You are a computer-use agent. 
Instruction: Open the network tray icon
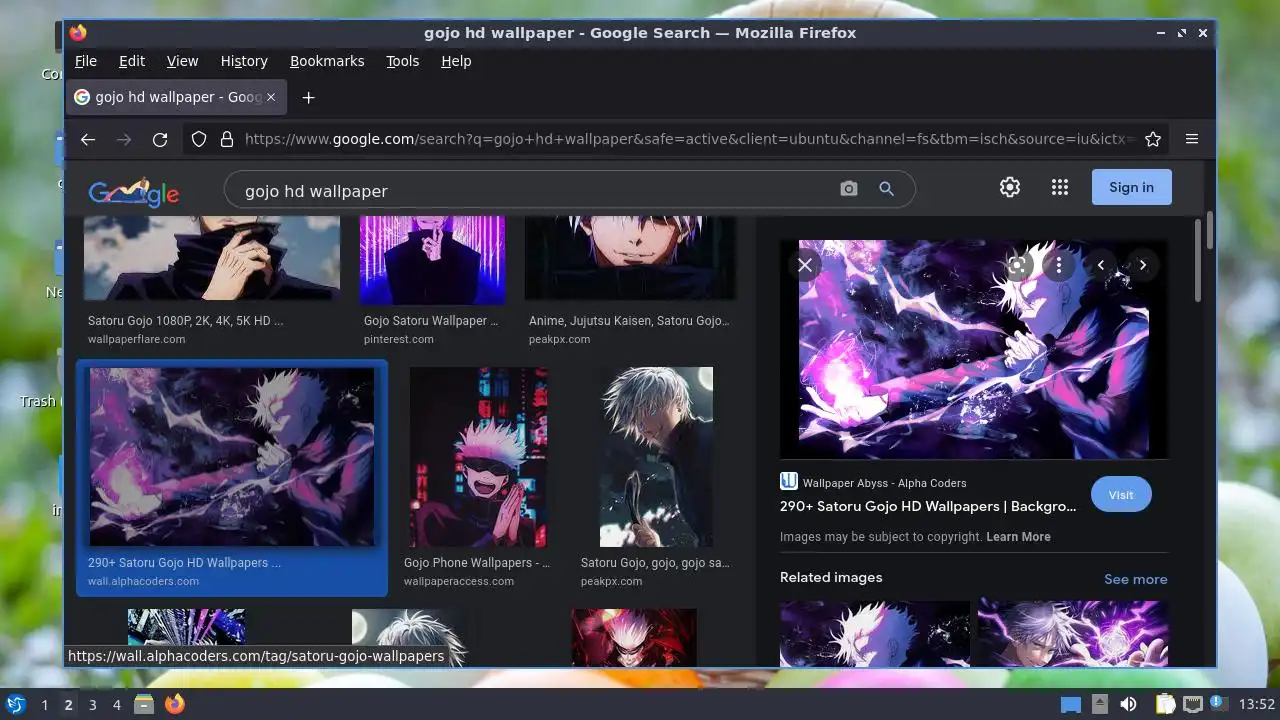(x=1192, y=704)
